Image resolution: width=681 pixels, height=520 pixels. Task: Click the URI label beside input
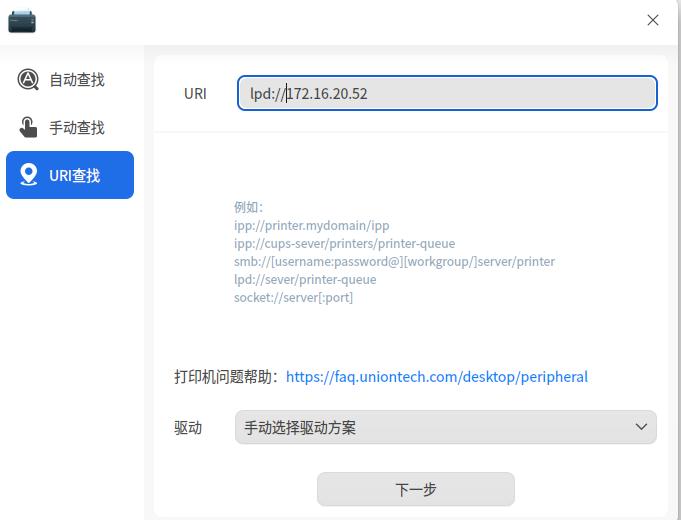point(195,93)
